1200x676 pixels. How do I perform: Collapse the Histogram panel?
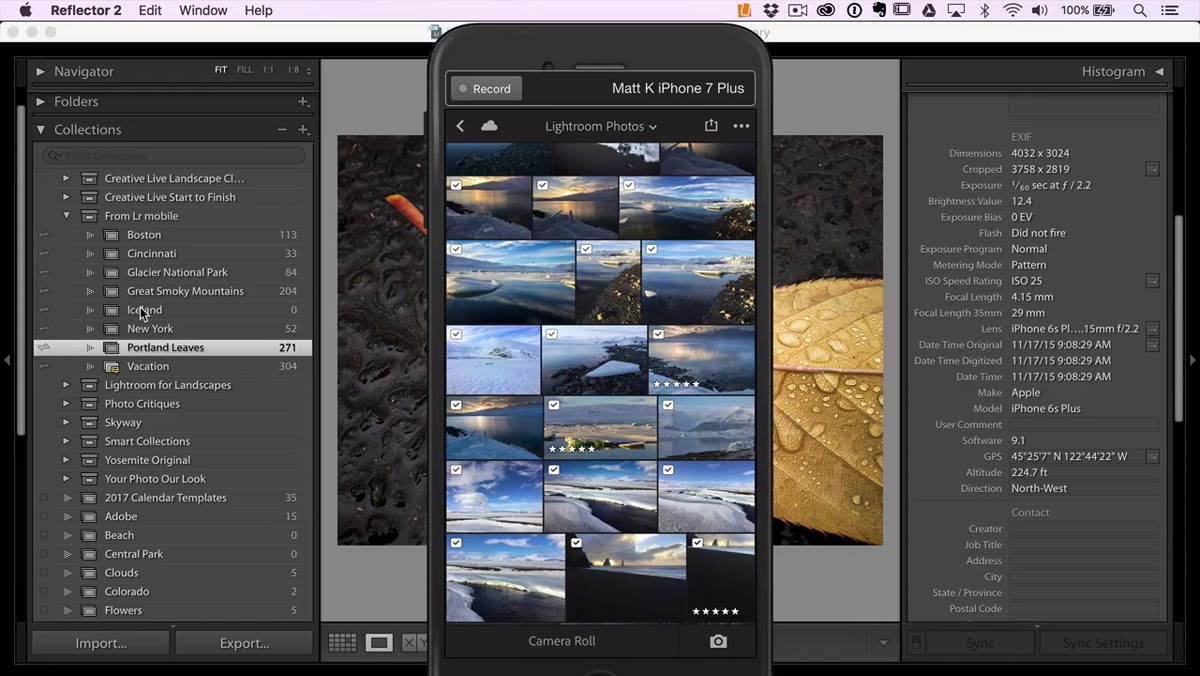(x=1159, y=72)
